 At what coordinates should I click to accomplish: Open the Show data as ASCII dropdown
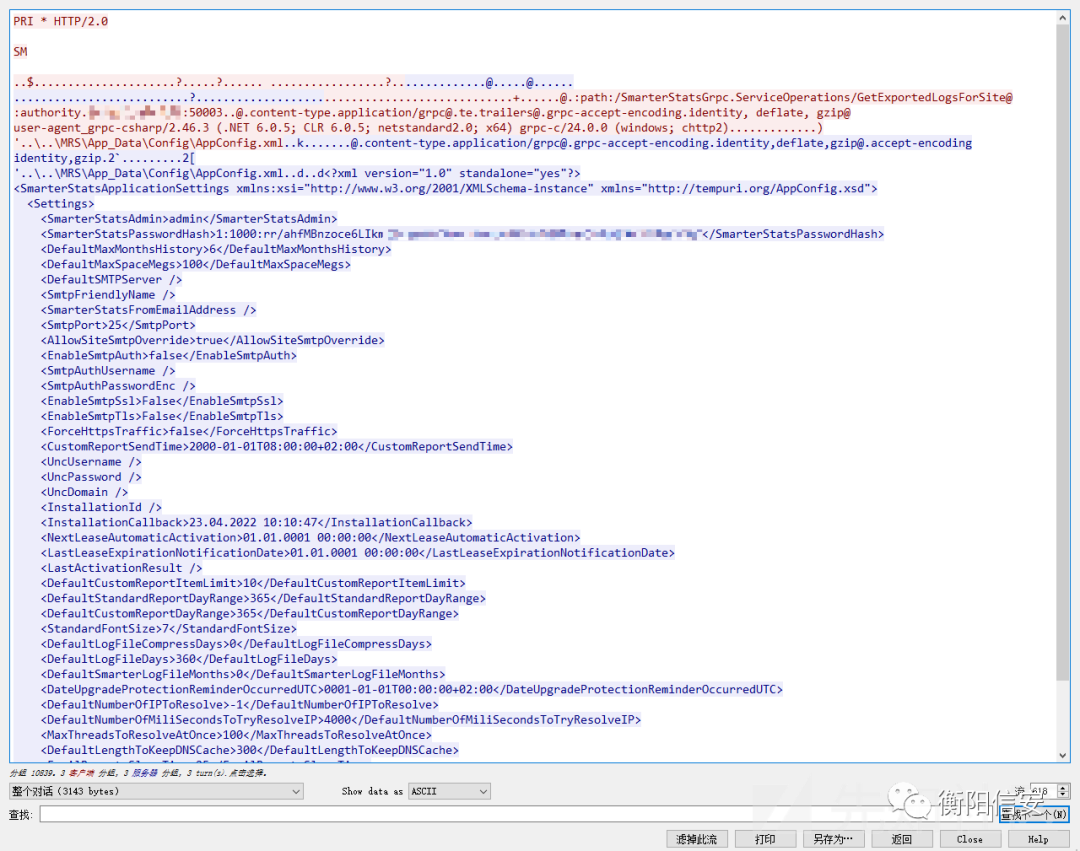[449, 792]
